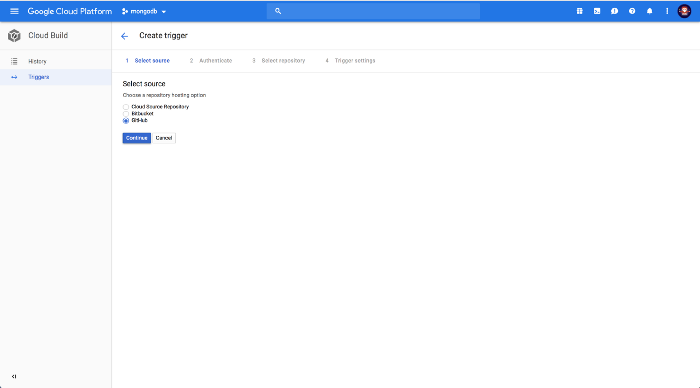Go back using the arrow beside Create trigger
The image size is (700, 388).
click(x=125, y=36)
